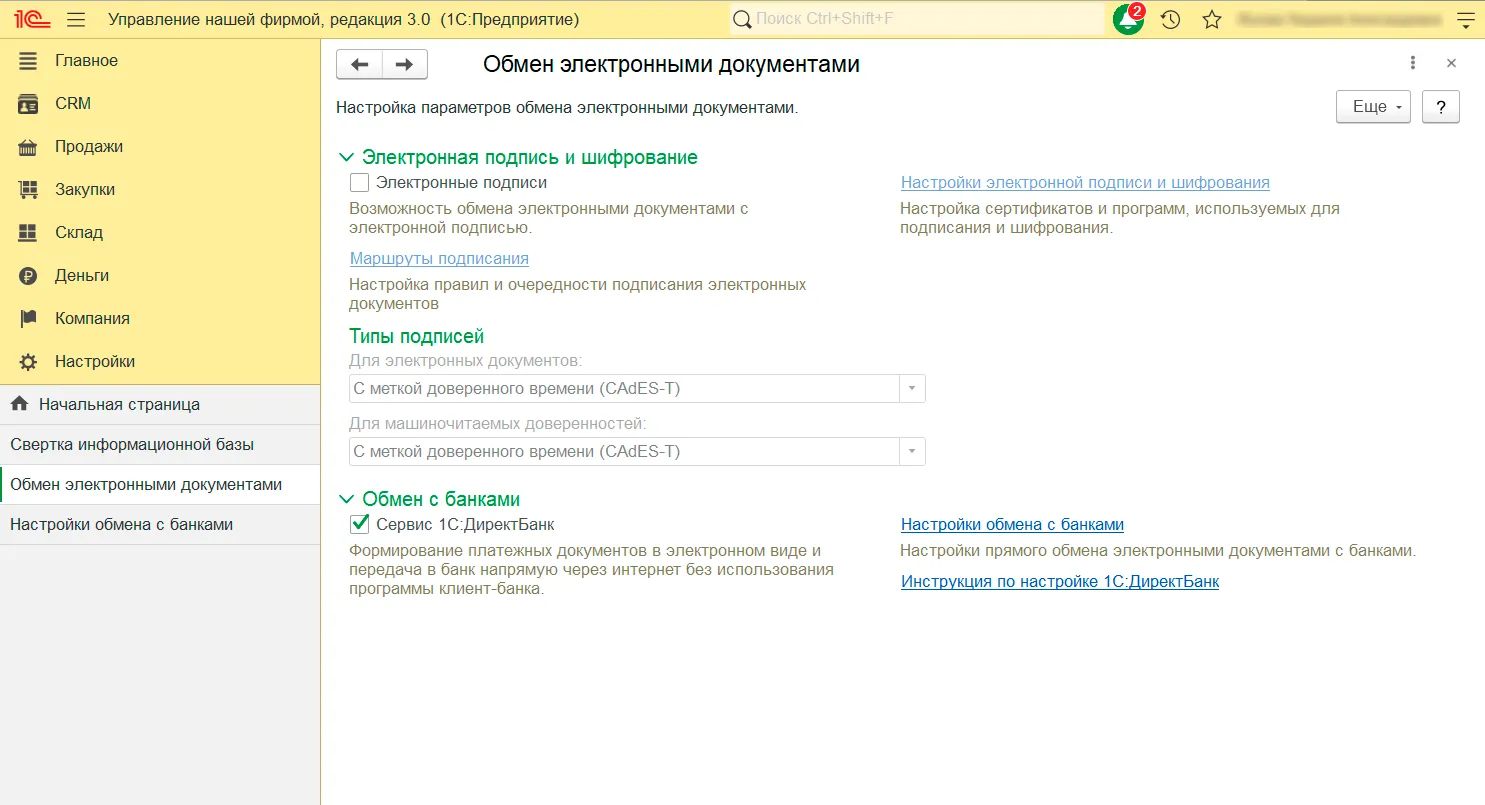
Task: Click the question mark help button
Action: pyautogui.click(x=1440, y=107)
